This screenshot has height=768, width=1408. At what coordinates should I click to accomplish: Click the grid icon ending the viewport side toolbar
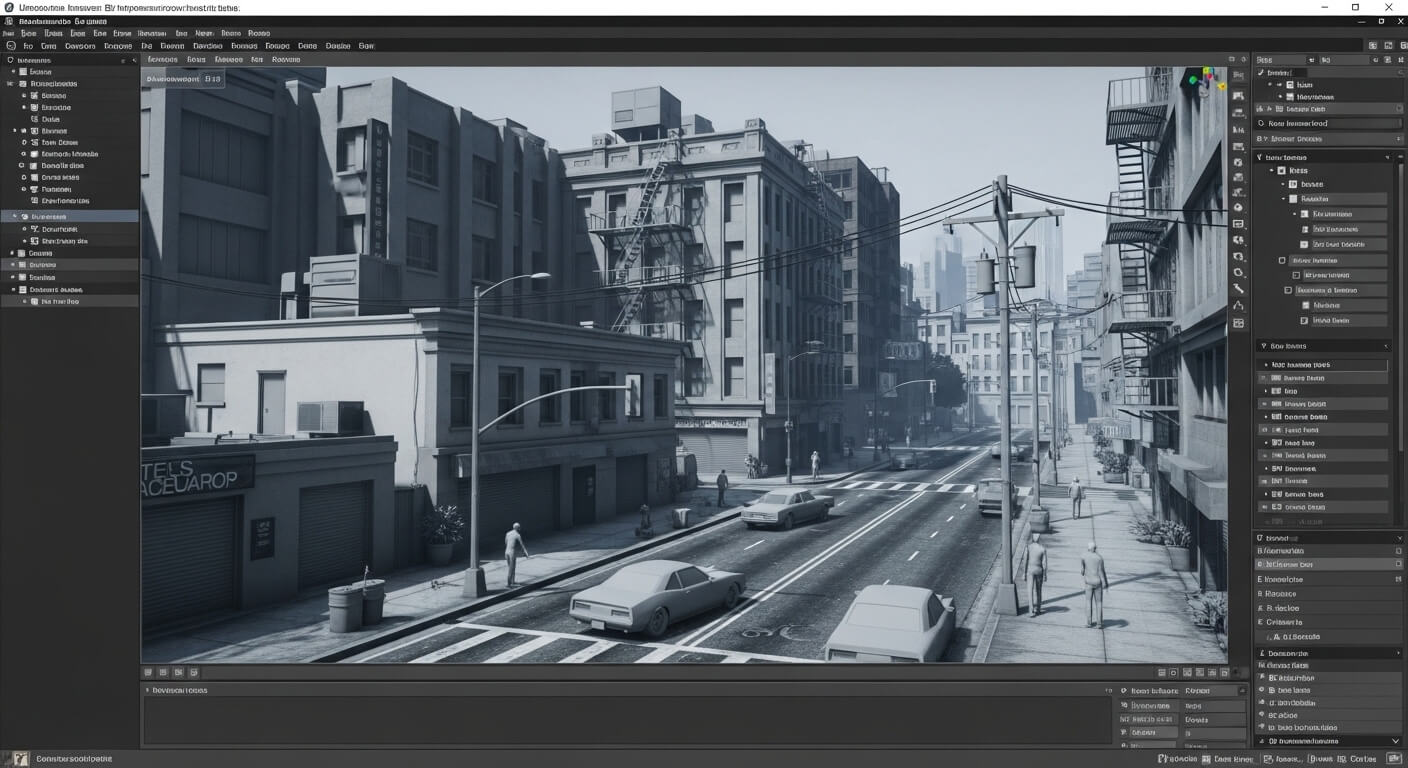point(1239,323)
